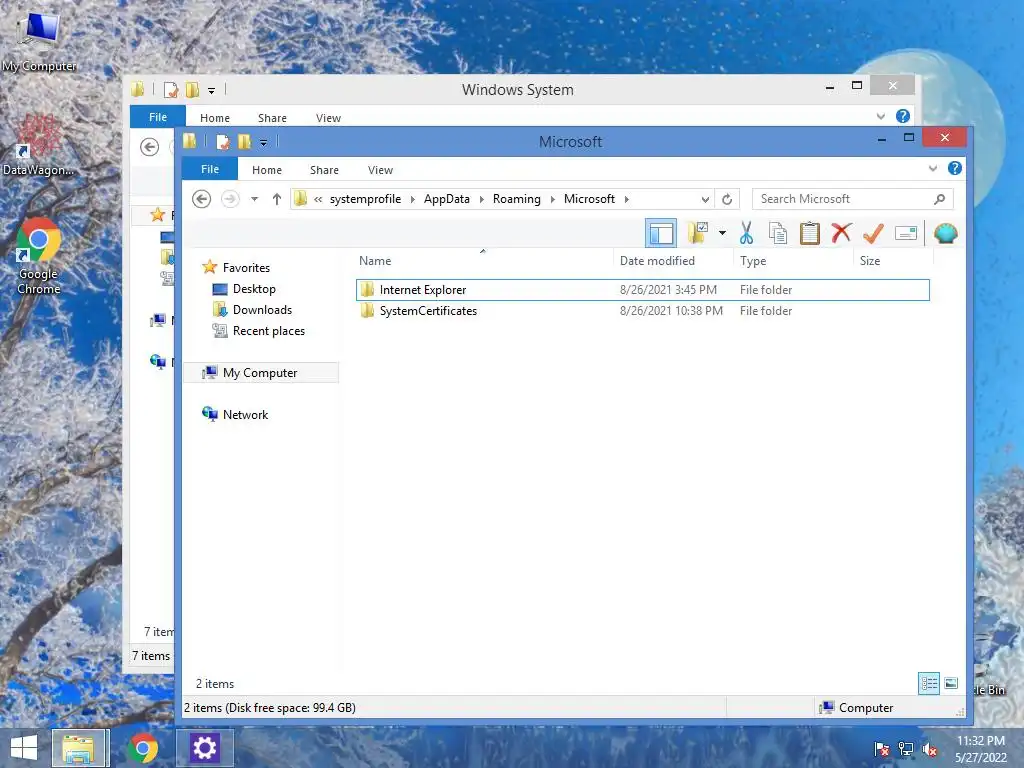Select Desktop in navigation pane
This screenshot has height=768, width=1024.
coord(254,289)
